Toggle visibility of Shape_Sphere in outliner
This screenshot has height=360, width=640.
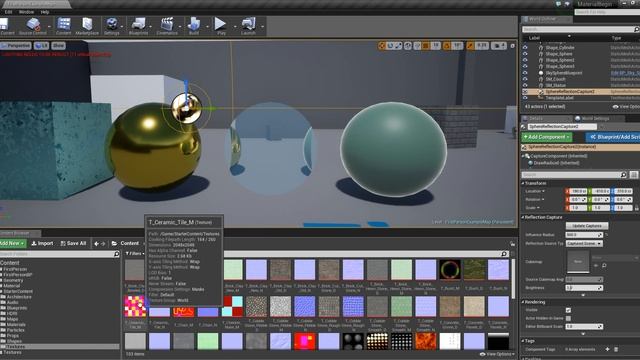pyautogui.click(x=525, y=54)
